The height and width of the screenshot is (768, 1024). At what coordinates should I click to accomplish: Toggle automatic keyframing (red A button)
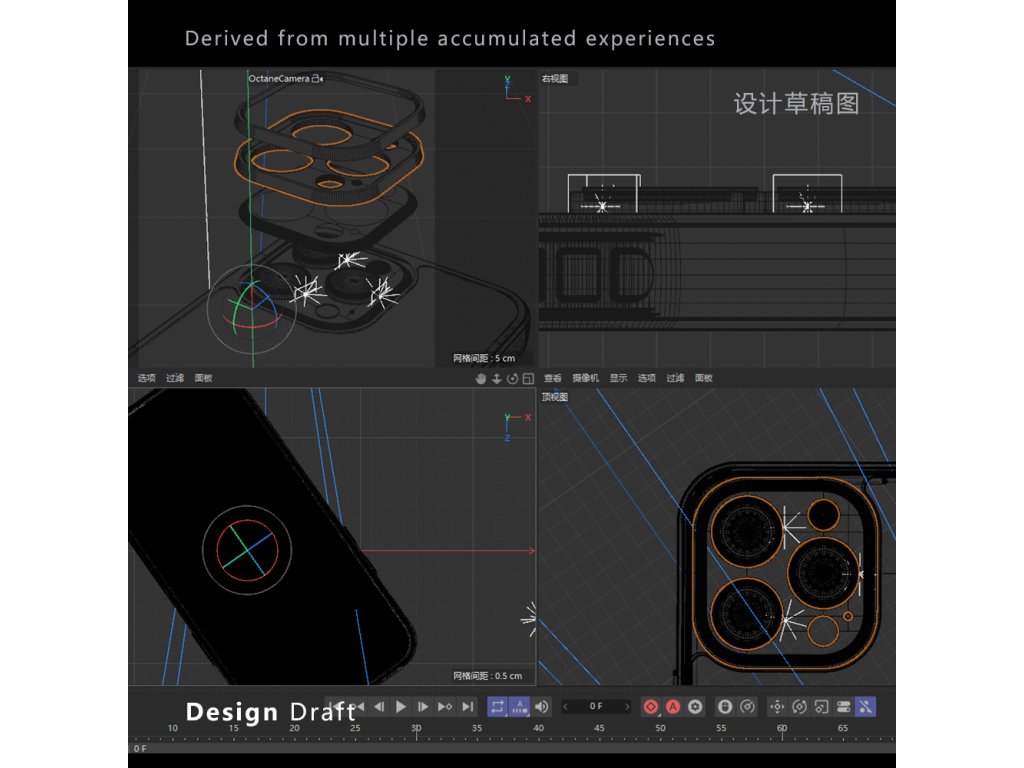coord(673,707)
